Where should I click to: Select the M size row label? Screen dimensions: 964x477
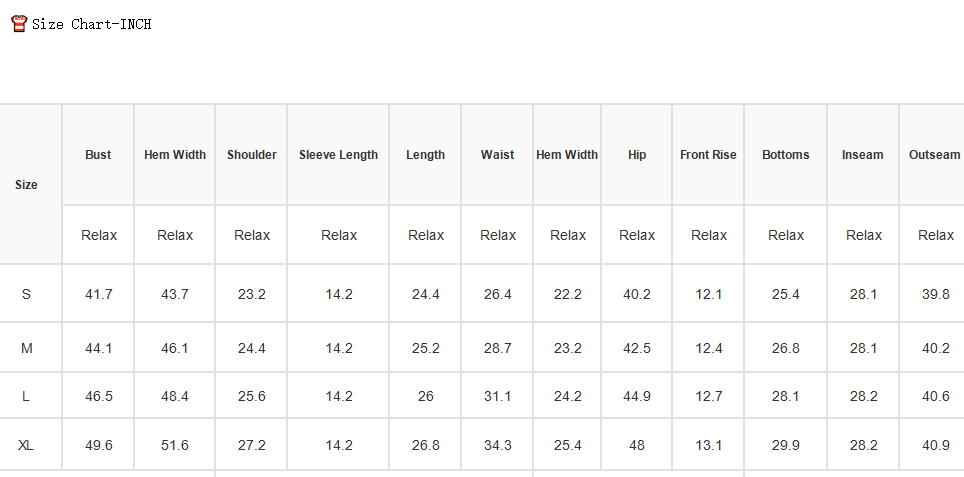(26, 349)
